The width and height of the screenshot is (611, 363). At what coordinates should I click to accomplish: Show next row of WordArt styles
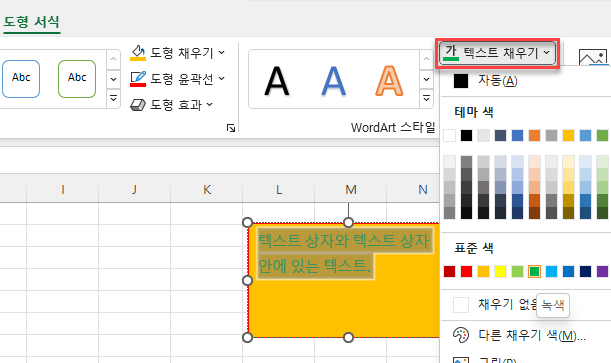point(426,79)
